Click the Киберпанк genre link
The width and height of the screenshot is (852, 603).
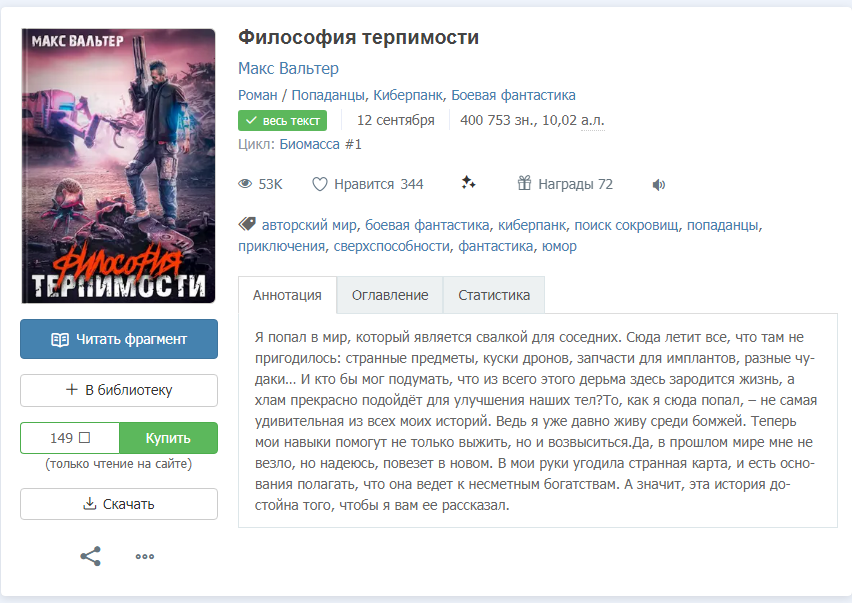click(x=408, y=95)
